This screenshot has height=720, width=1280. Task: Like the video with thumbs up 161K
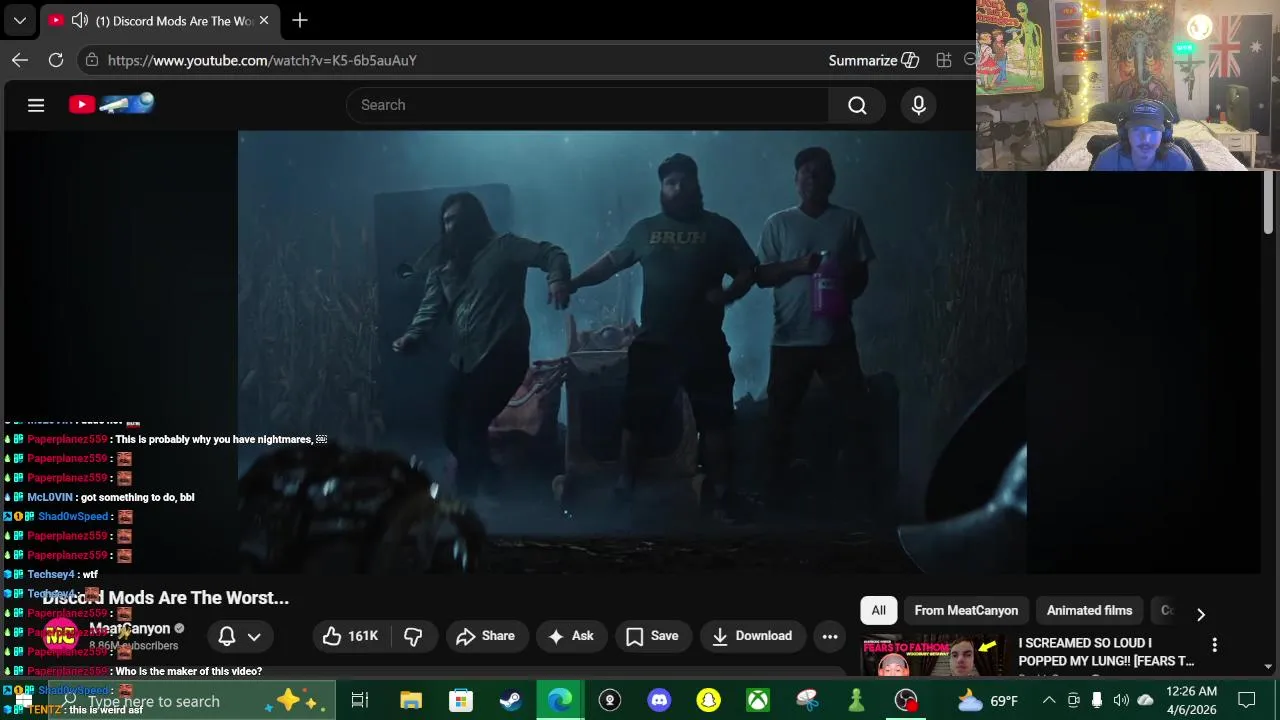[x=350, y=636]
